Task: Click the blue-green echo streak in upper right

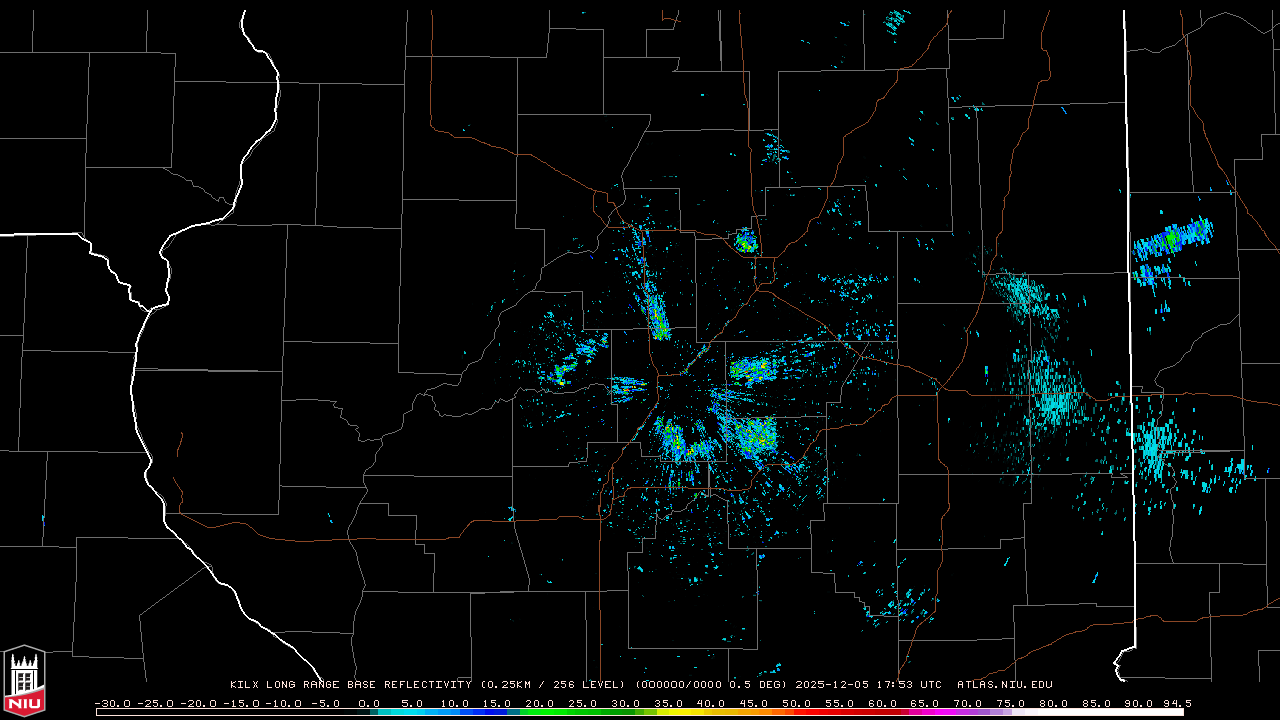Action: click(1172, 240)
